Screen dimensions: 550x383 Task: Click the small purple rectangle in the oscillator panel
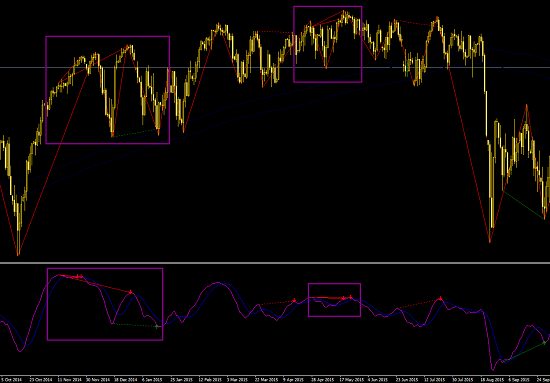(334, 300)
